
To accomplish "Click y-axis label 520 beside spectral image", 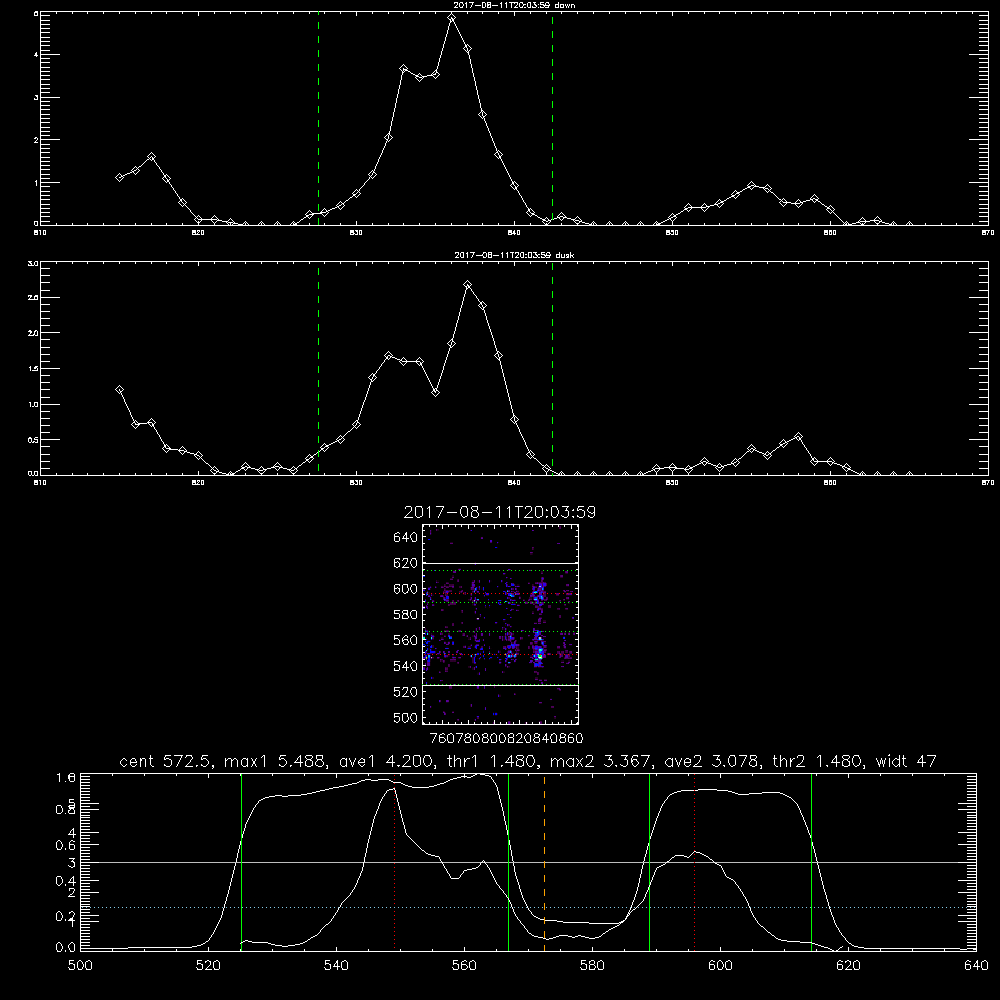I will pyautogui.click(x=406, y=692).
